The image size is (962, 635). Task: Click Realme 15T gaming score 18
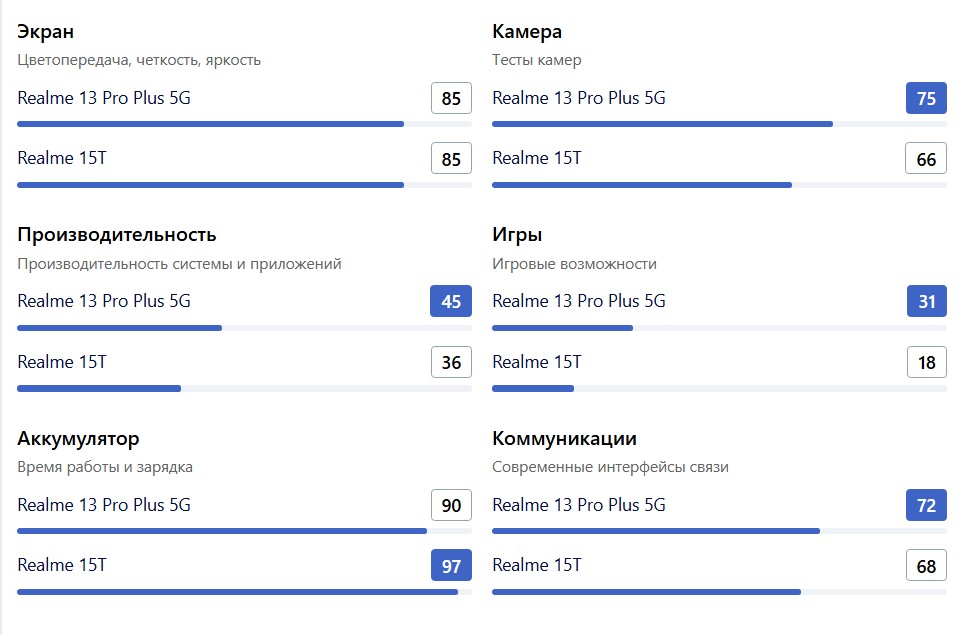926,362
